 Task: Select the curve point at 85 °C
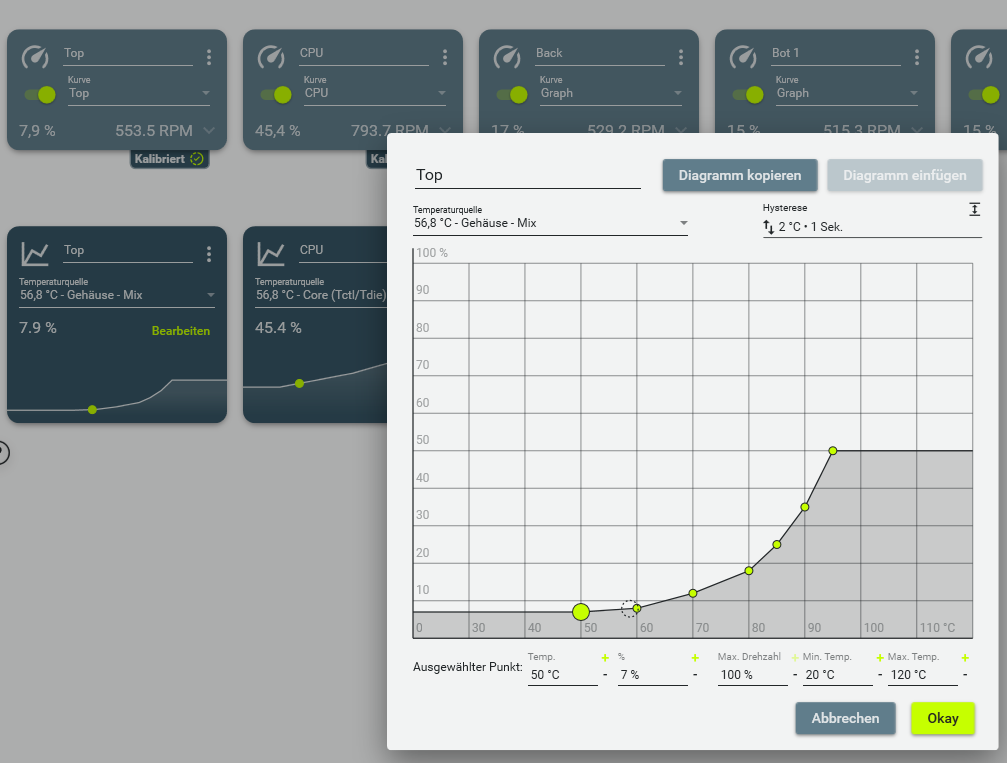(777, 545)
